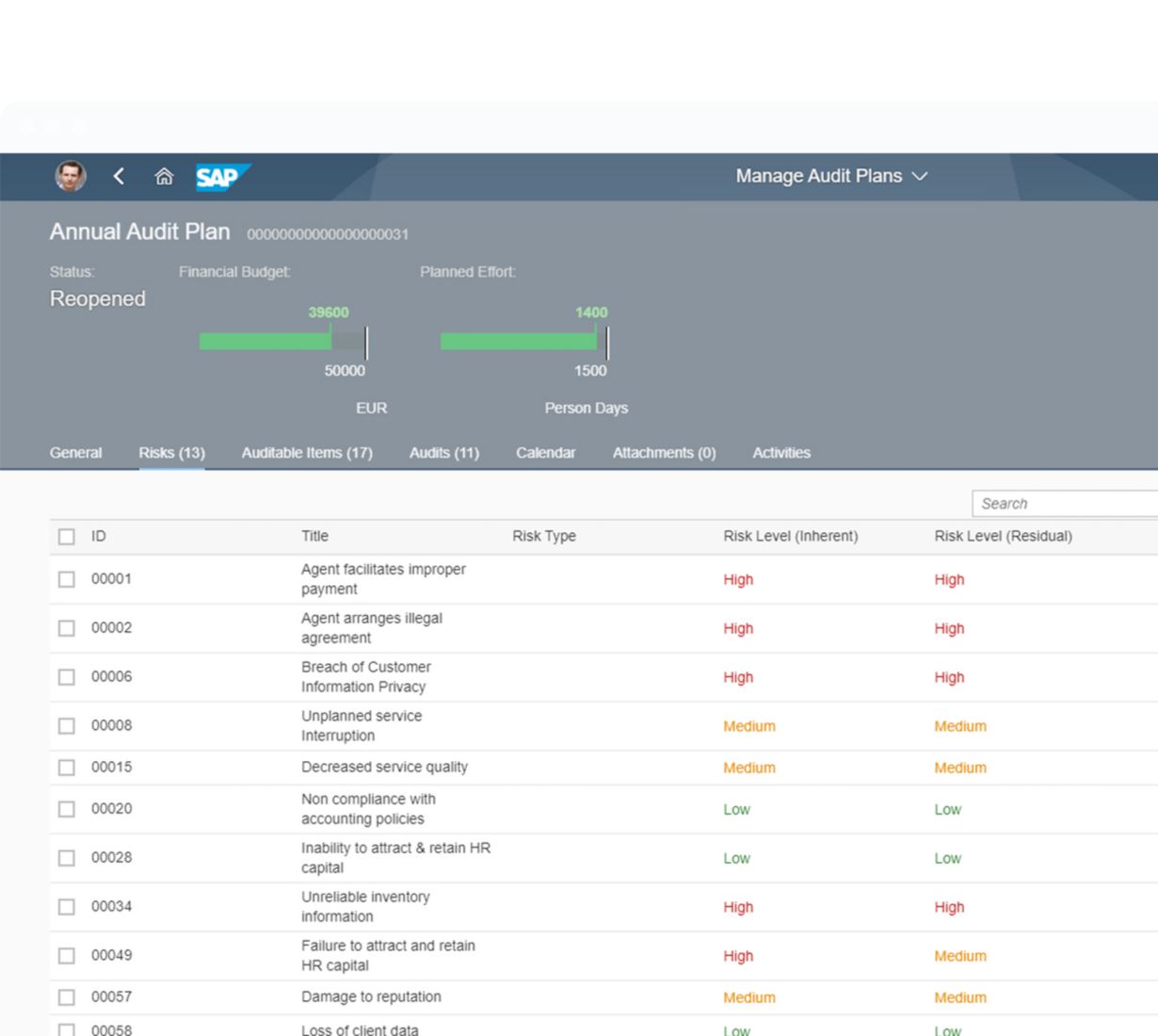Switch to the Activities tab
The width and height of the screenshot is (1158, 1036).
coord(780,453)
